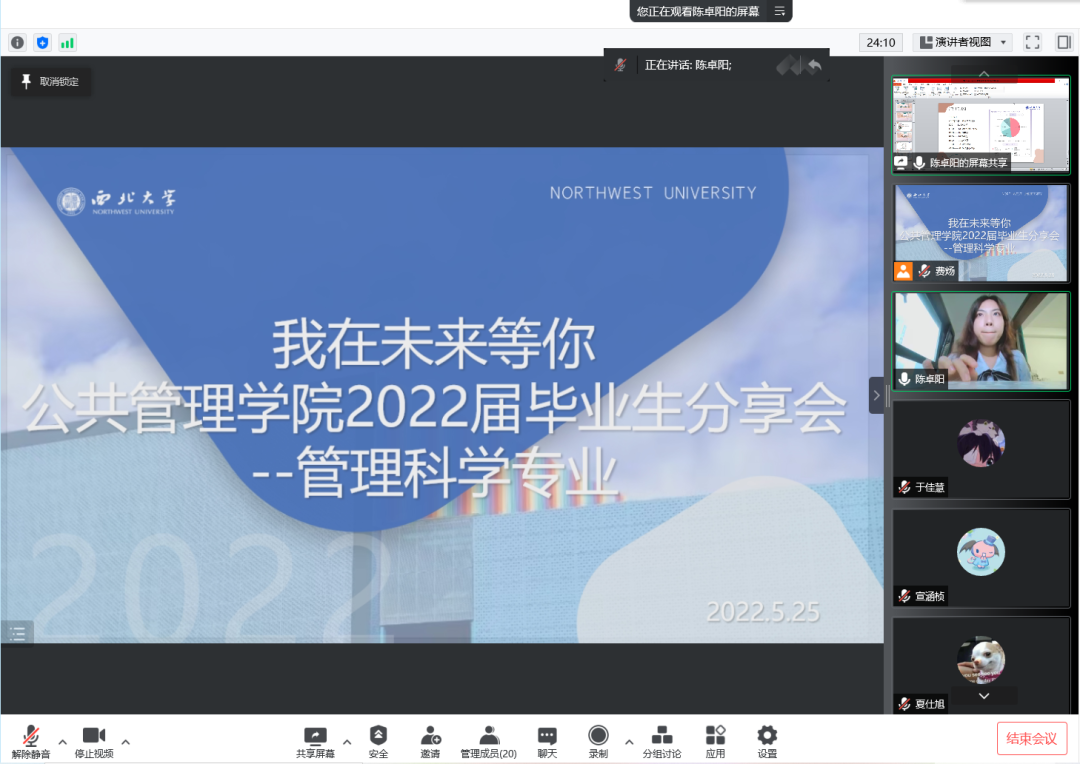End the meeting with 结束会议

click(x=1032, y=738)
